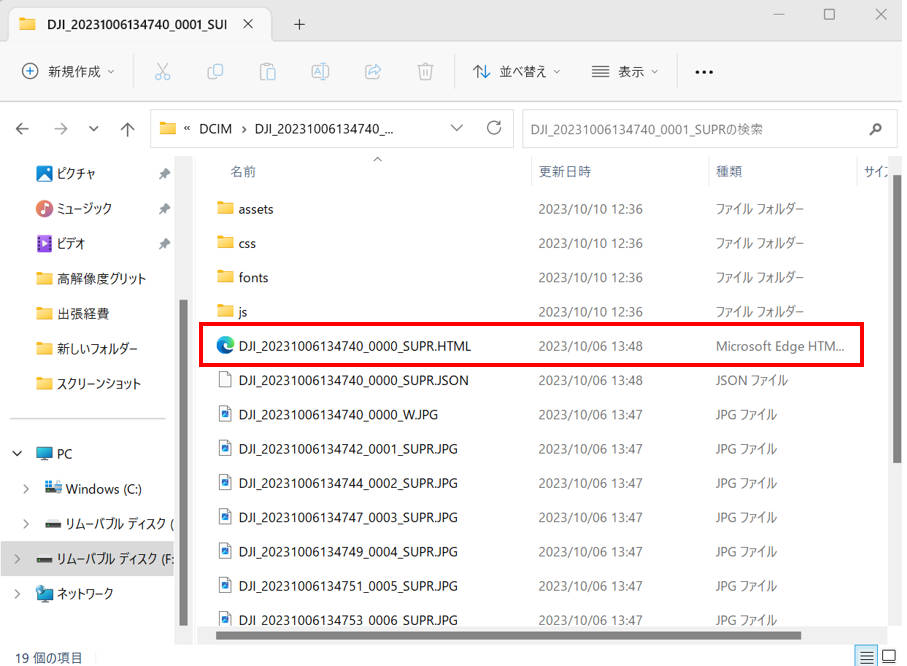Screen dimensions: 907x666
Task: Expand the Windows (C:) drive tree
Action: click(x=25, y=489)
